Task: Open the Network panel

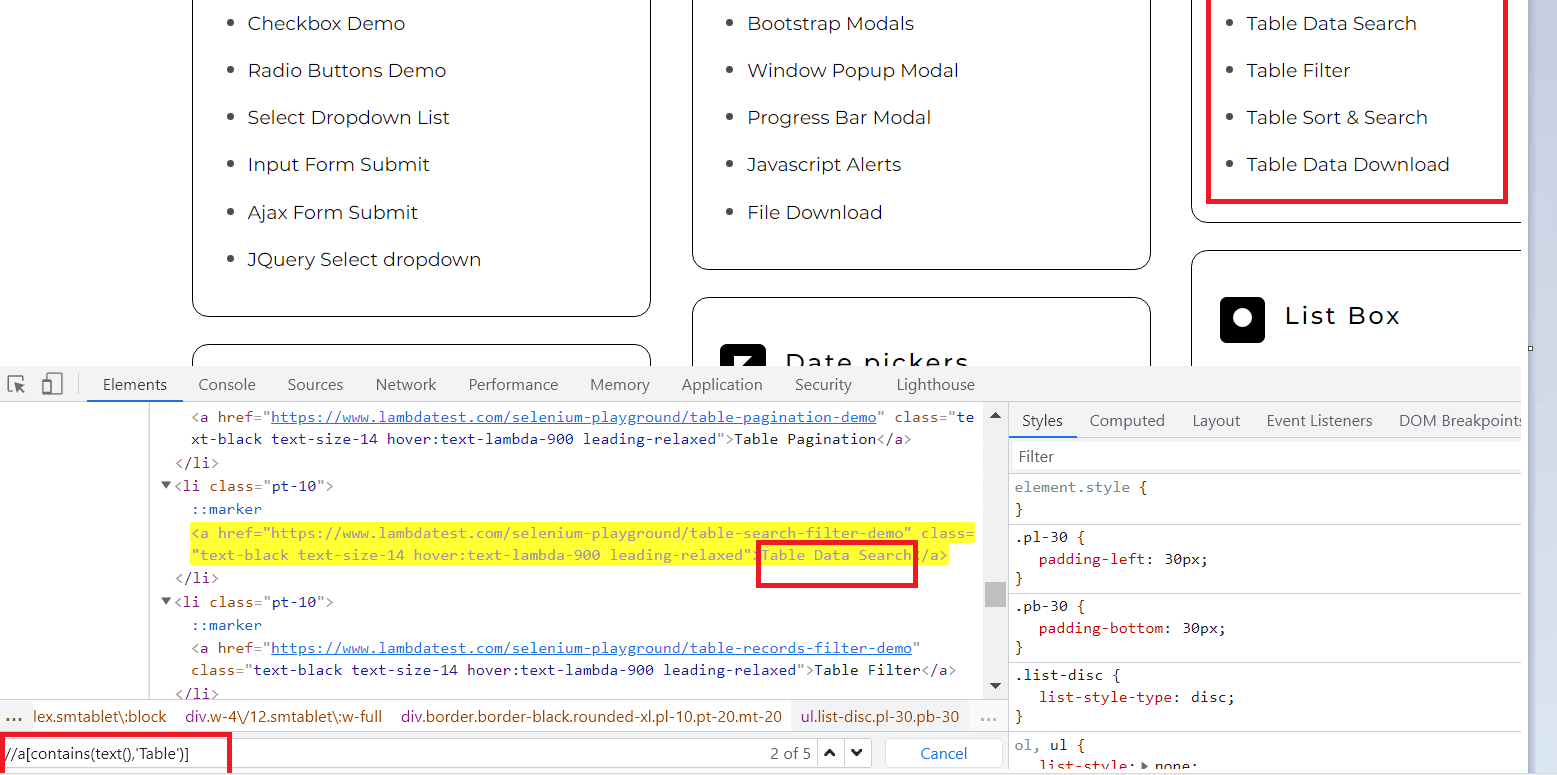Action: pyautogui.click(x=406, y=384)
